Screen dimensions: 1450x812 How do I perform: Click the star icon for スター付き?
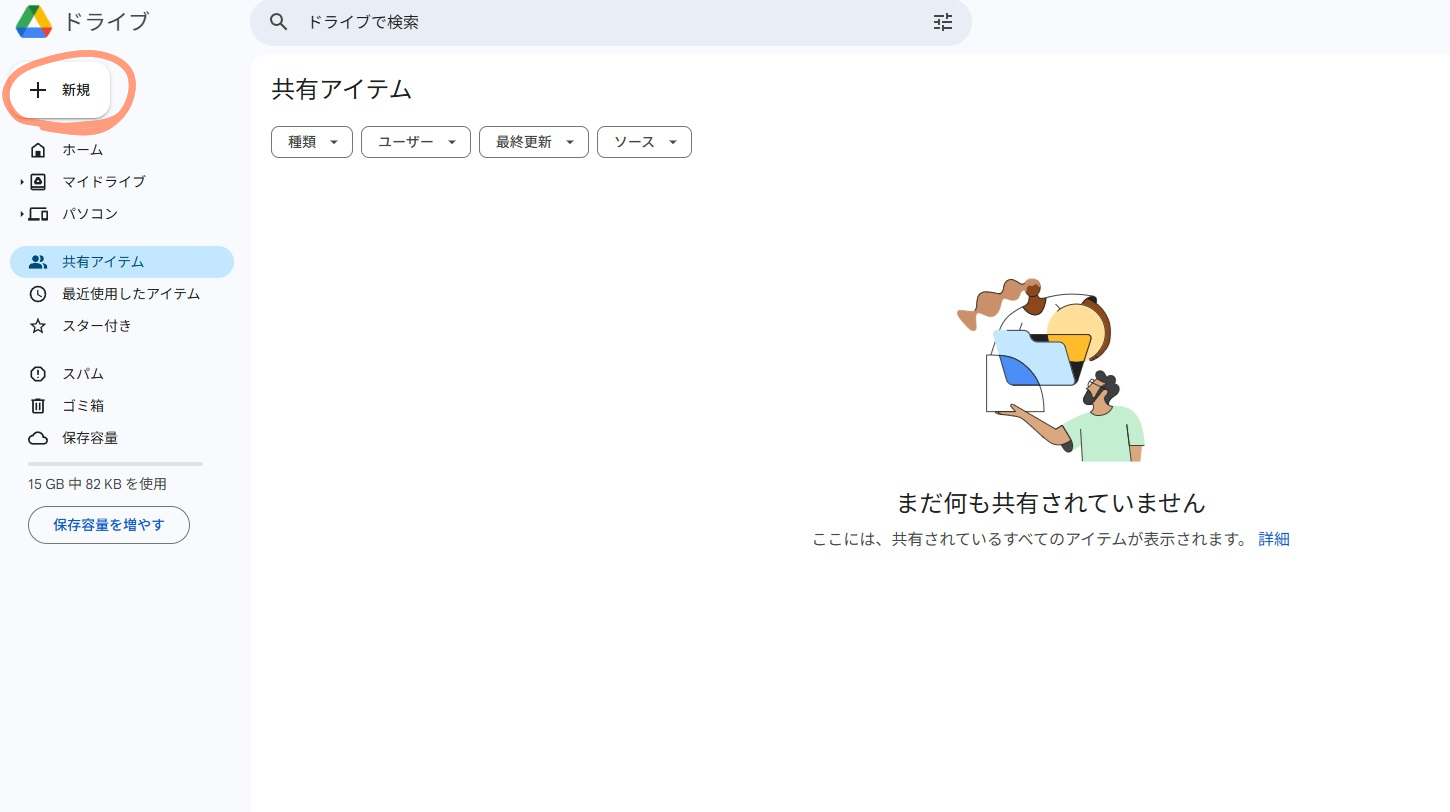point(38,326)
